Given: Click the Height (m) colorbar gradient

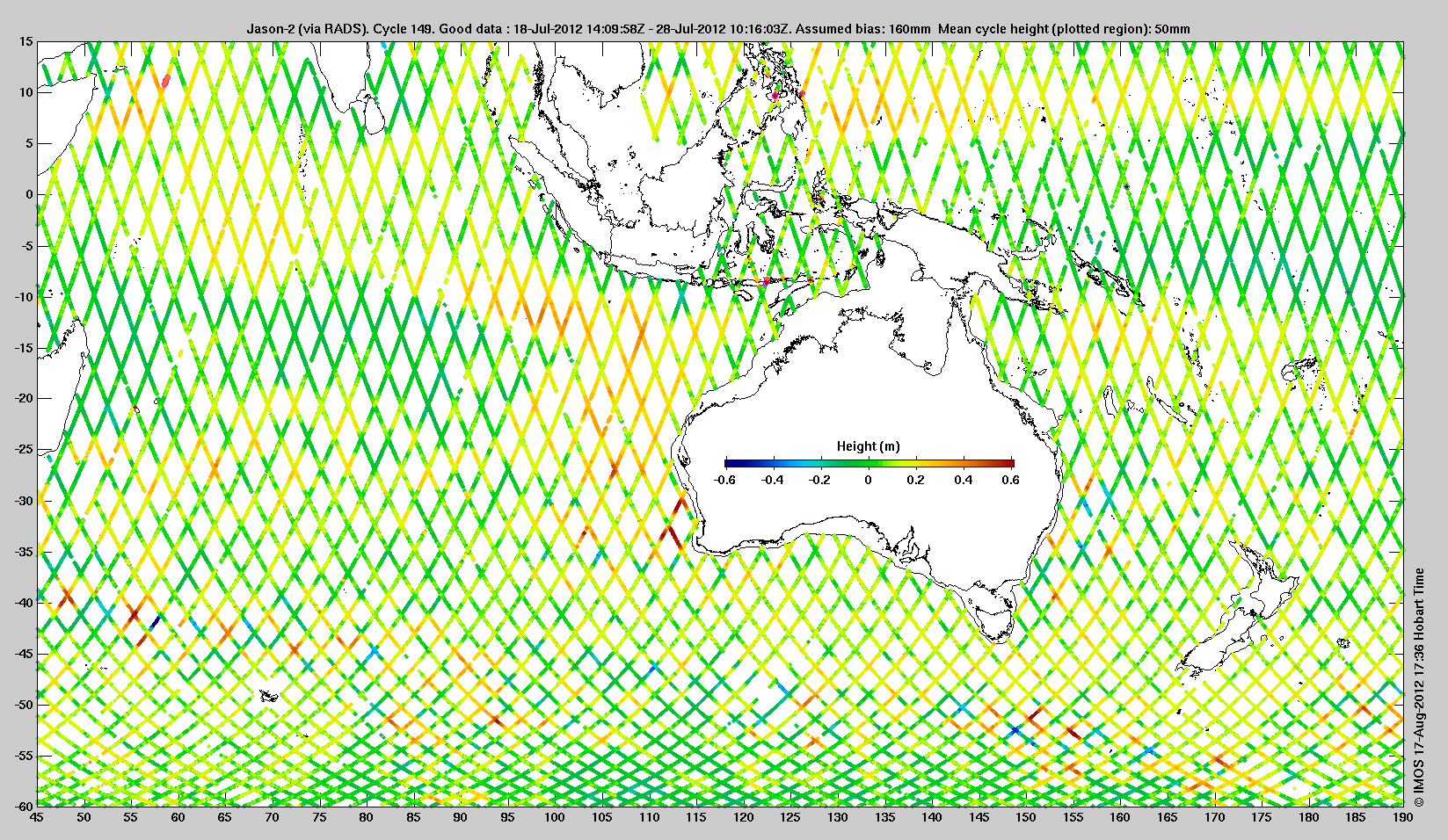Looking at the screenshot, I should click(870, 463).
